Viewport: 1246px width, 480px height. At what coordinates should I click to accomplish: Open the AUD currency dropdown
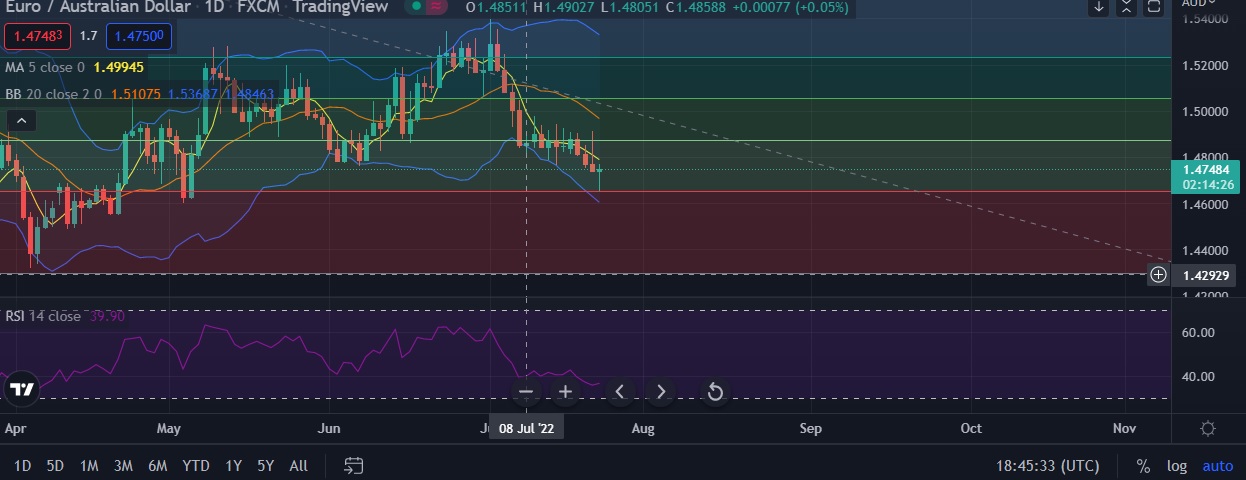pyautogui.click(x=1198, y=3)
